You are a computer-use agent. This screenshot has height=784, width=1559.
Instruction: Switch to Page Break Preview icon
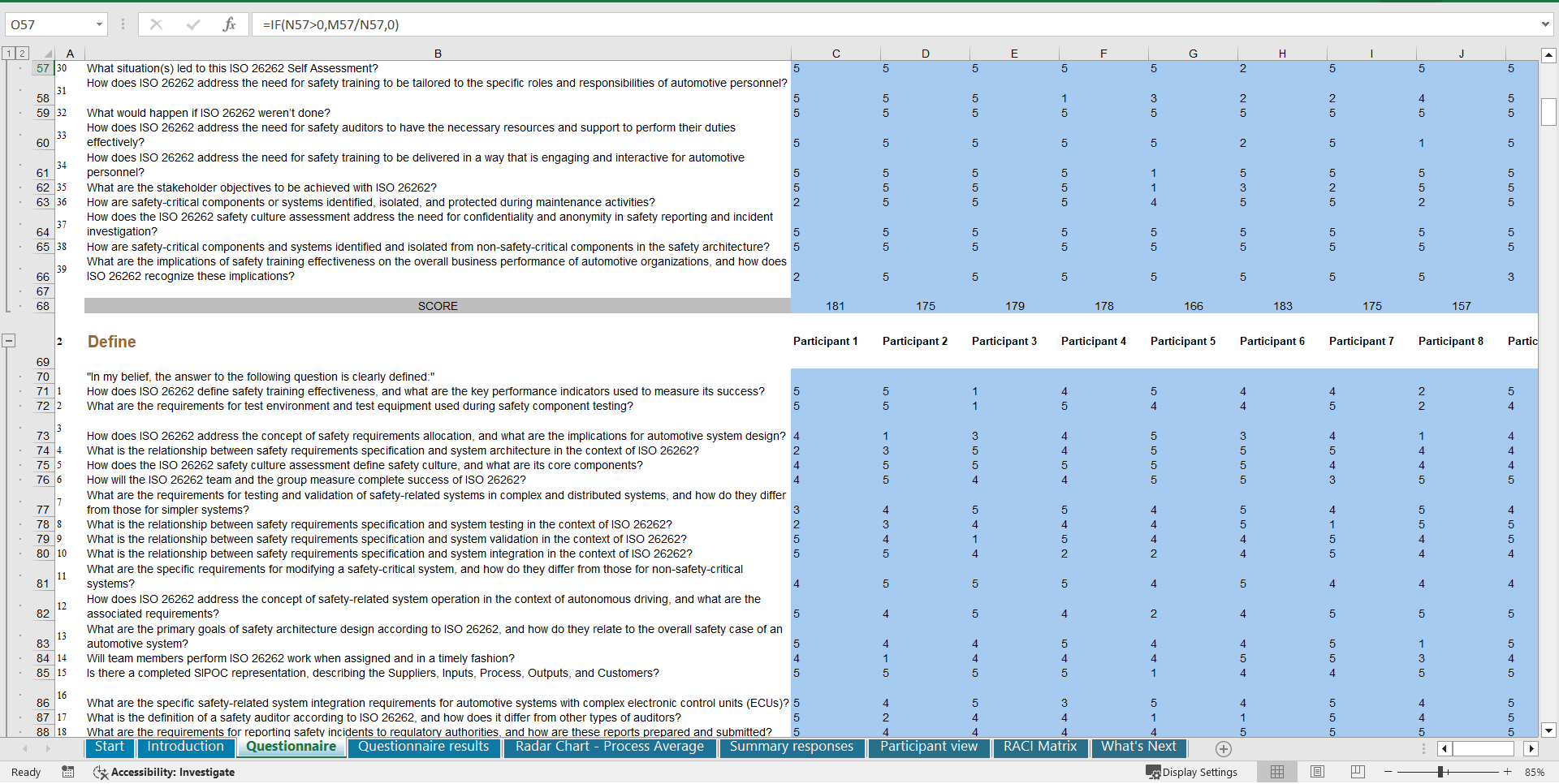pos(1358,772)
